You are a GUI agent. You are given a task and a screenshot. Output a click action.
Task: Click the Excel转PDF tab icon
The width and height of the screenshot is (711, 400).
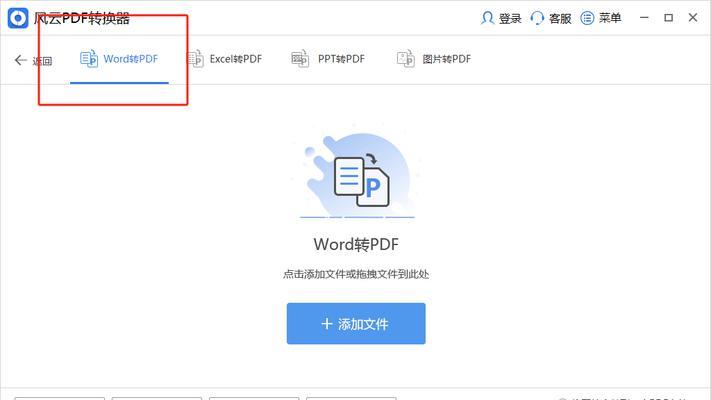(195, 59)
